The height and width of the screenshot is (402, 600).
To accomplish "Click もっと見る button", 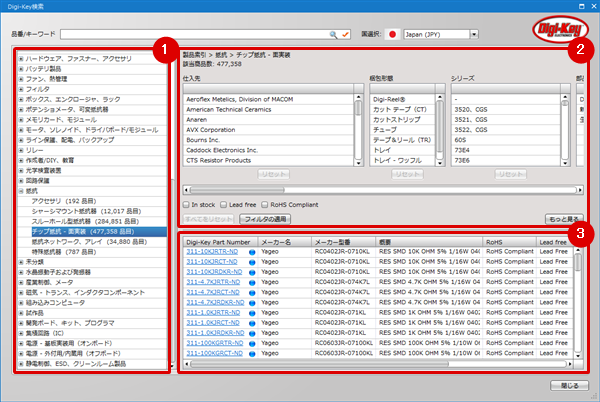I will pos(564,219).
